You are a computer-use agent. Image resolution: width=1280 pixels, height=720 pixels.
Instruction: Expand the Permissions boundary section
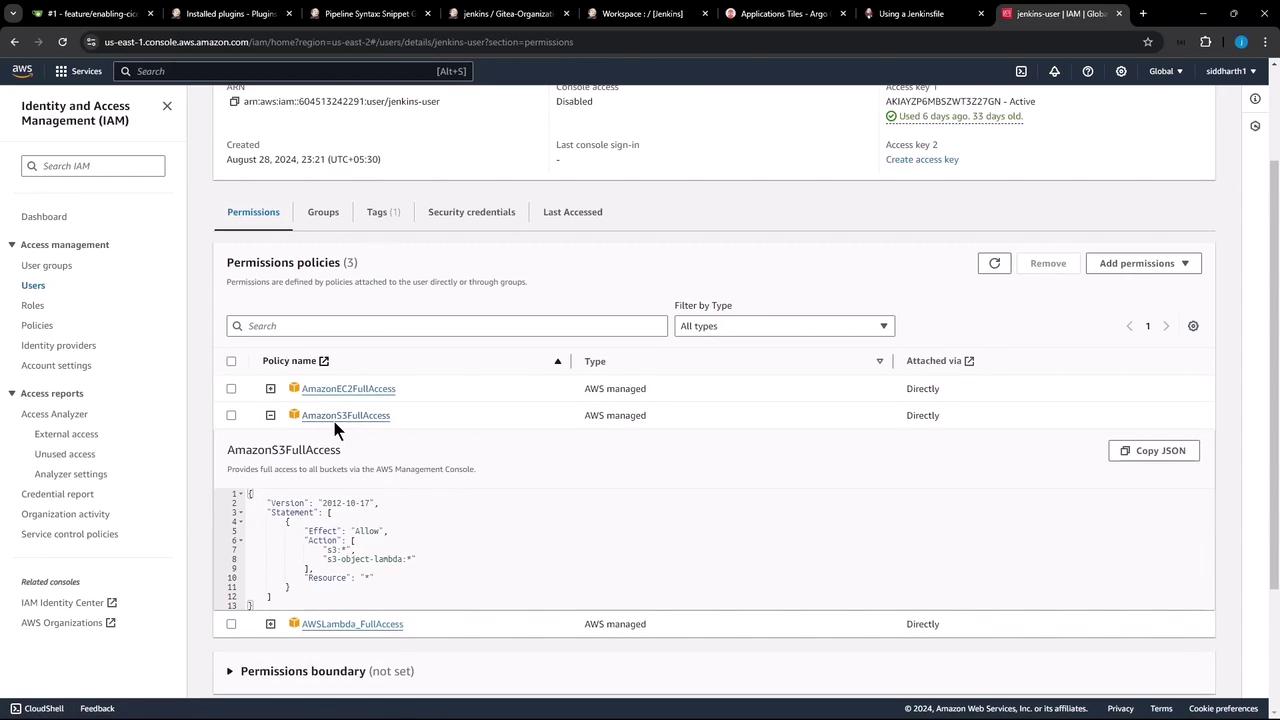pos(230,671)
